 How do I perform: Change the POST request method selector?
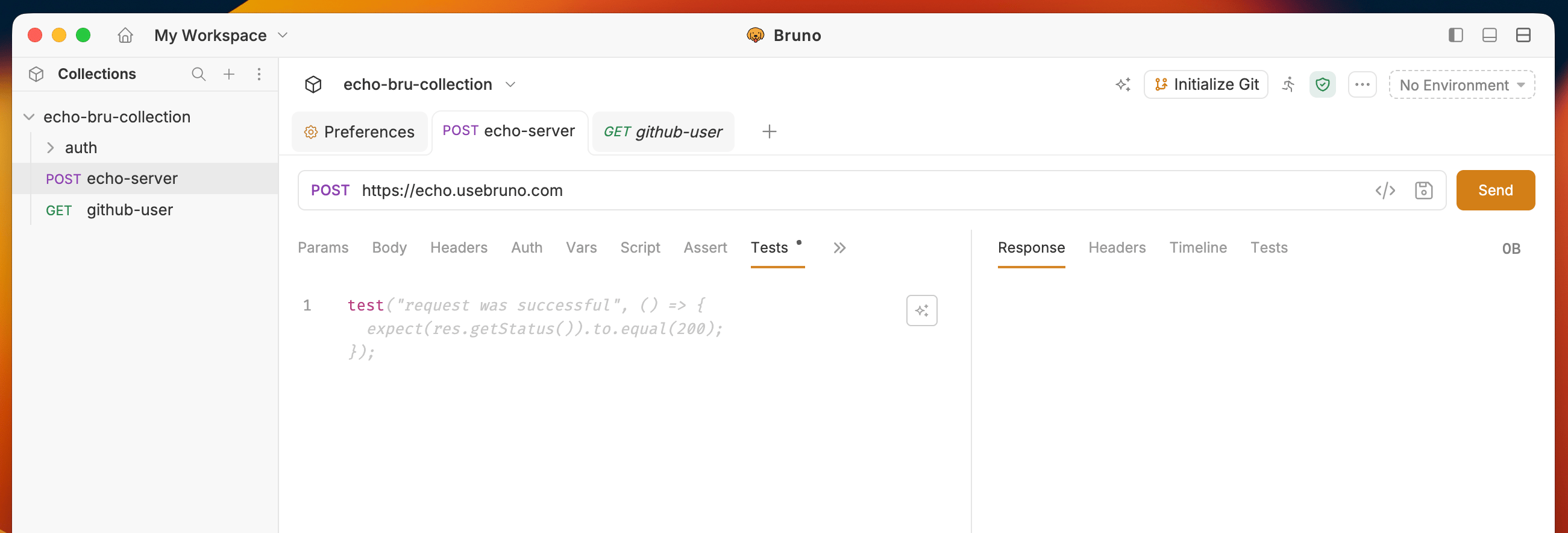[330, 191]
